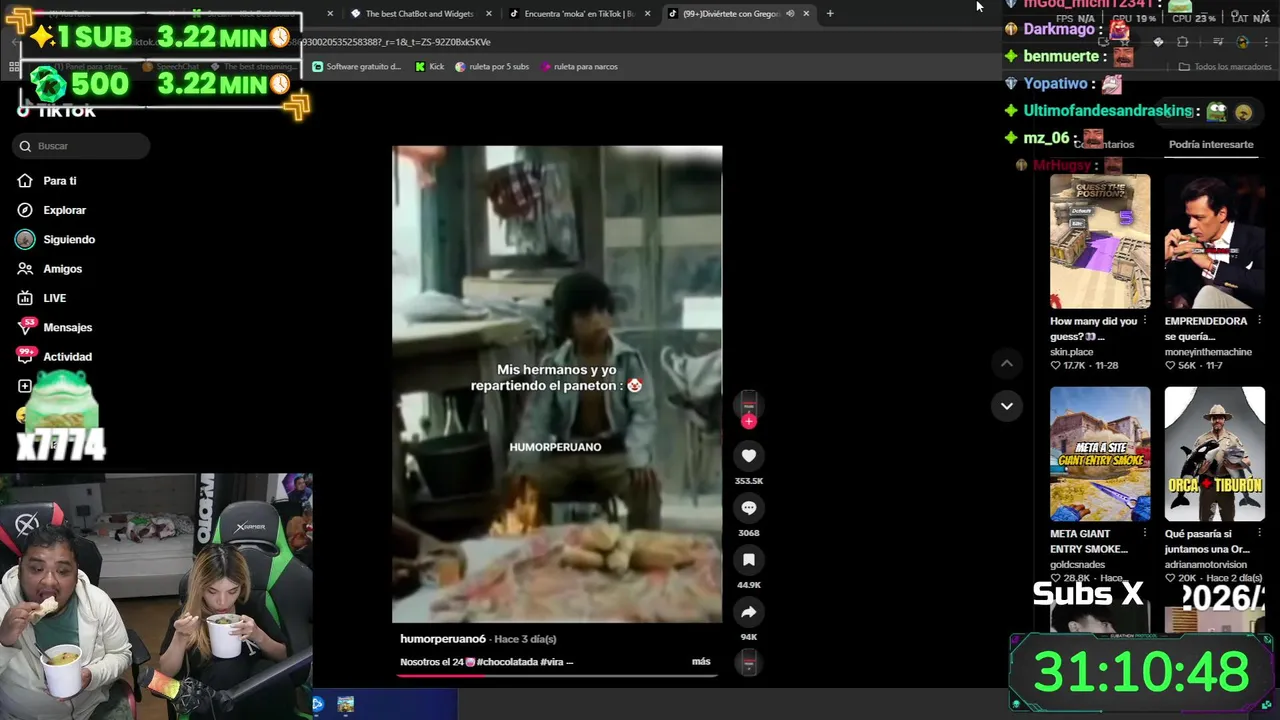The image size is (1280, 720).
Task: Open skin.place creator link
Action: [1071, 352]
